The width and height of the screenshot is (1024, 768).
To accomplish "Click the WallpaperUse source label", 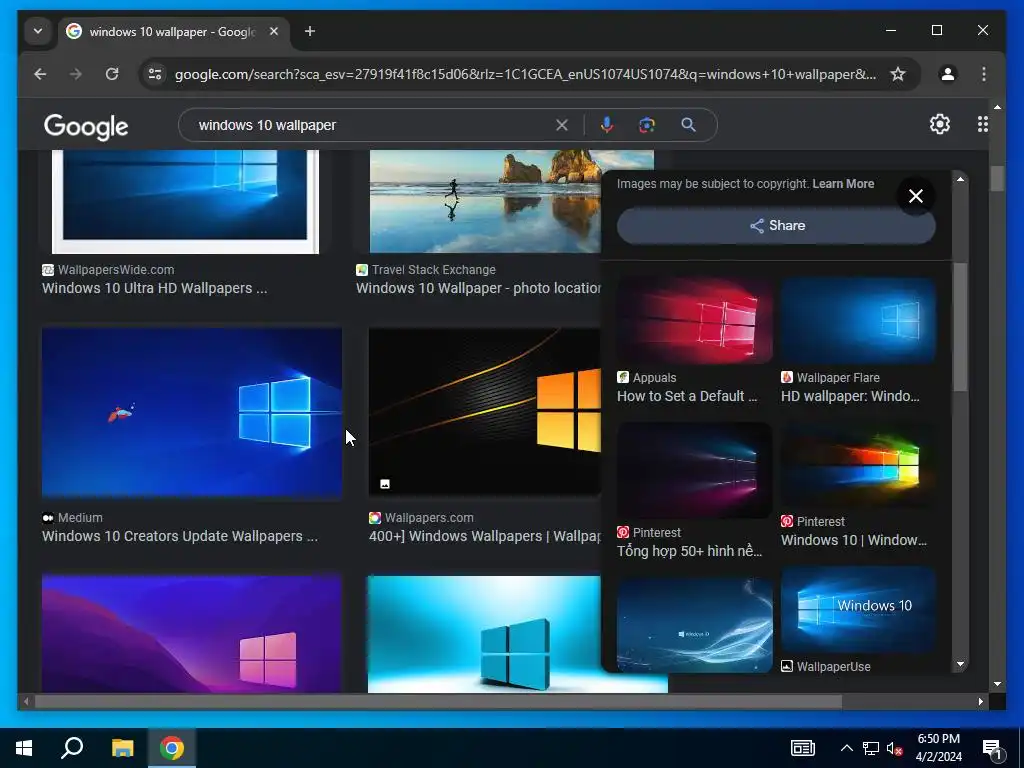I will click(825, 667).
